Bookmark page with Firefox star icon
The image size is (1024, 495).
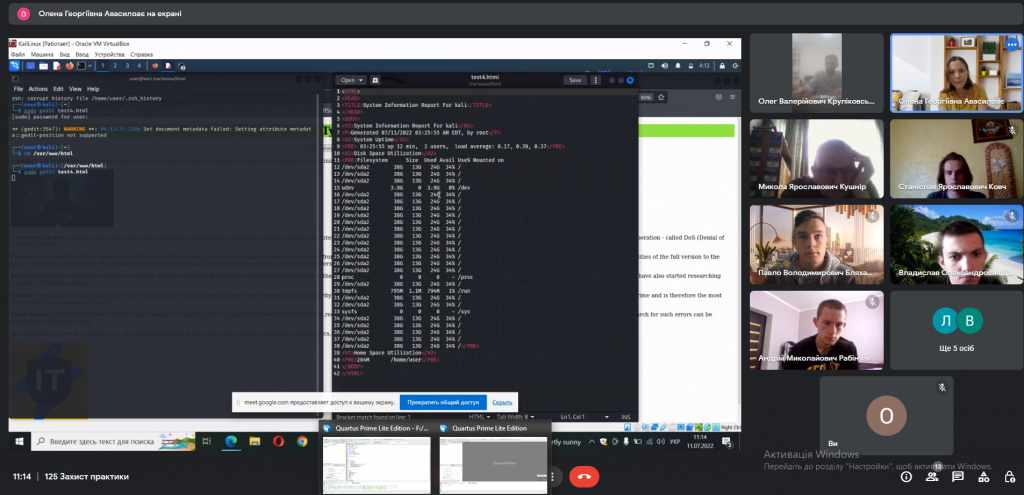[x=662, y=97]
